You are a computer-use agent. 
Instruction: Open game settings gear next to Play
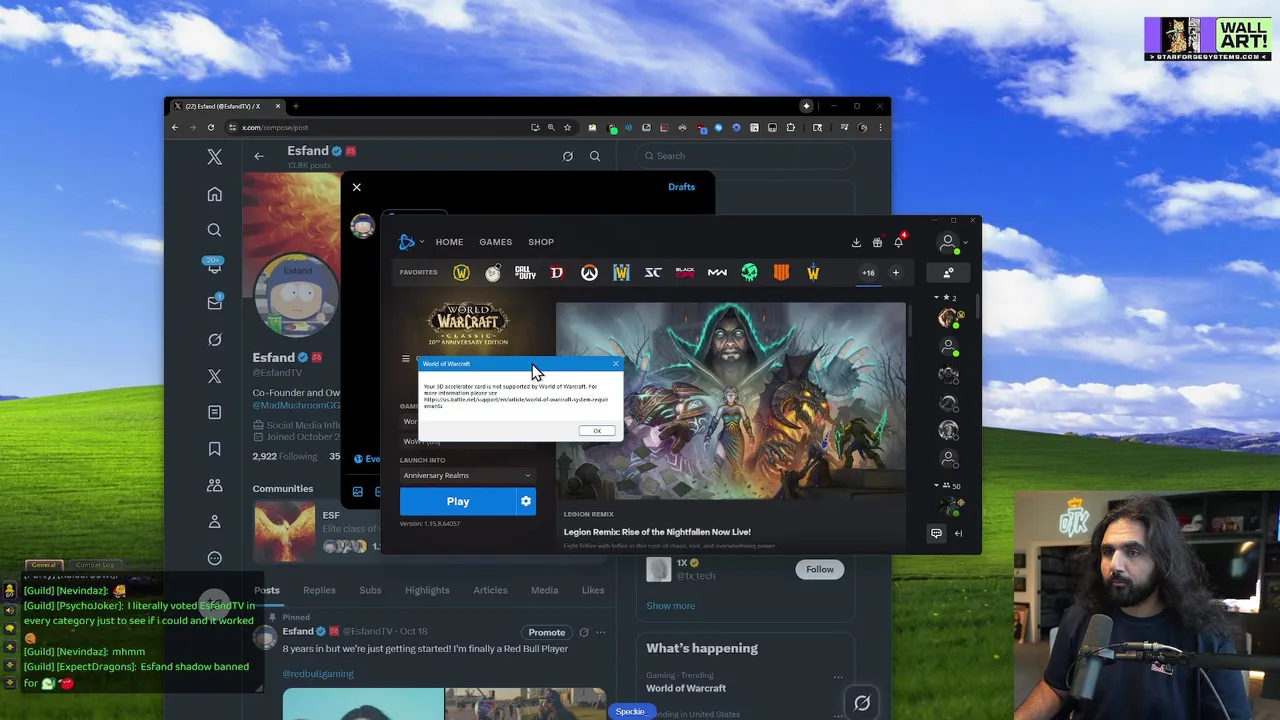tap(526, 501)
